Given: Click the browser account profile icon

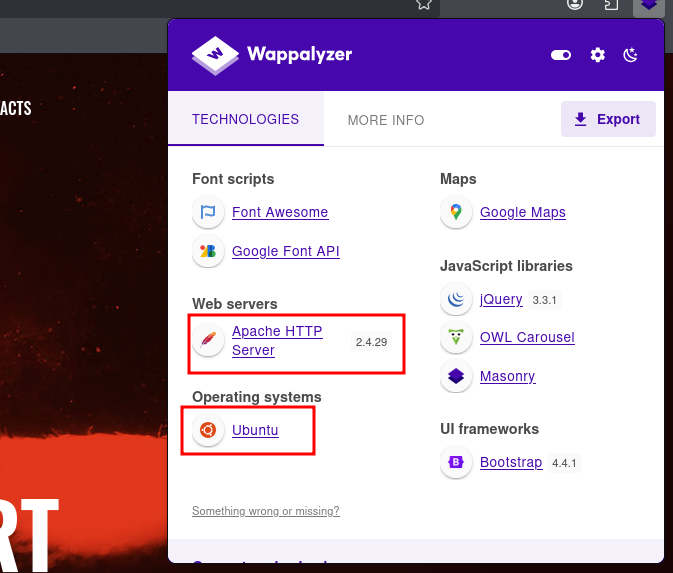Looking at the screenshot, I should (575, 4).
